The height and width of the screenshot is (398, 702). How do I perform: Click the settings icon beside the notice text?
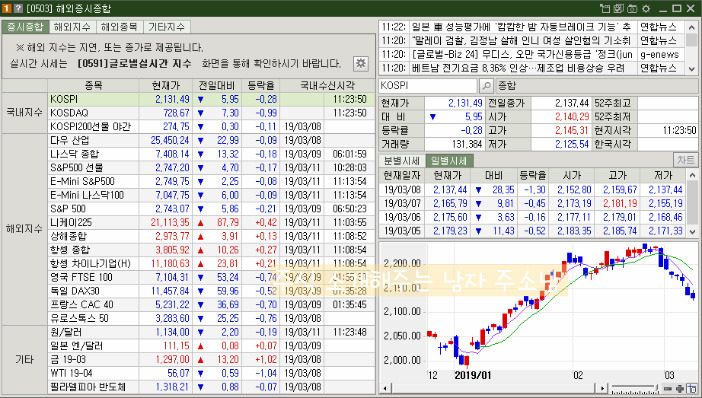pos(360,63)
